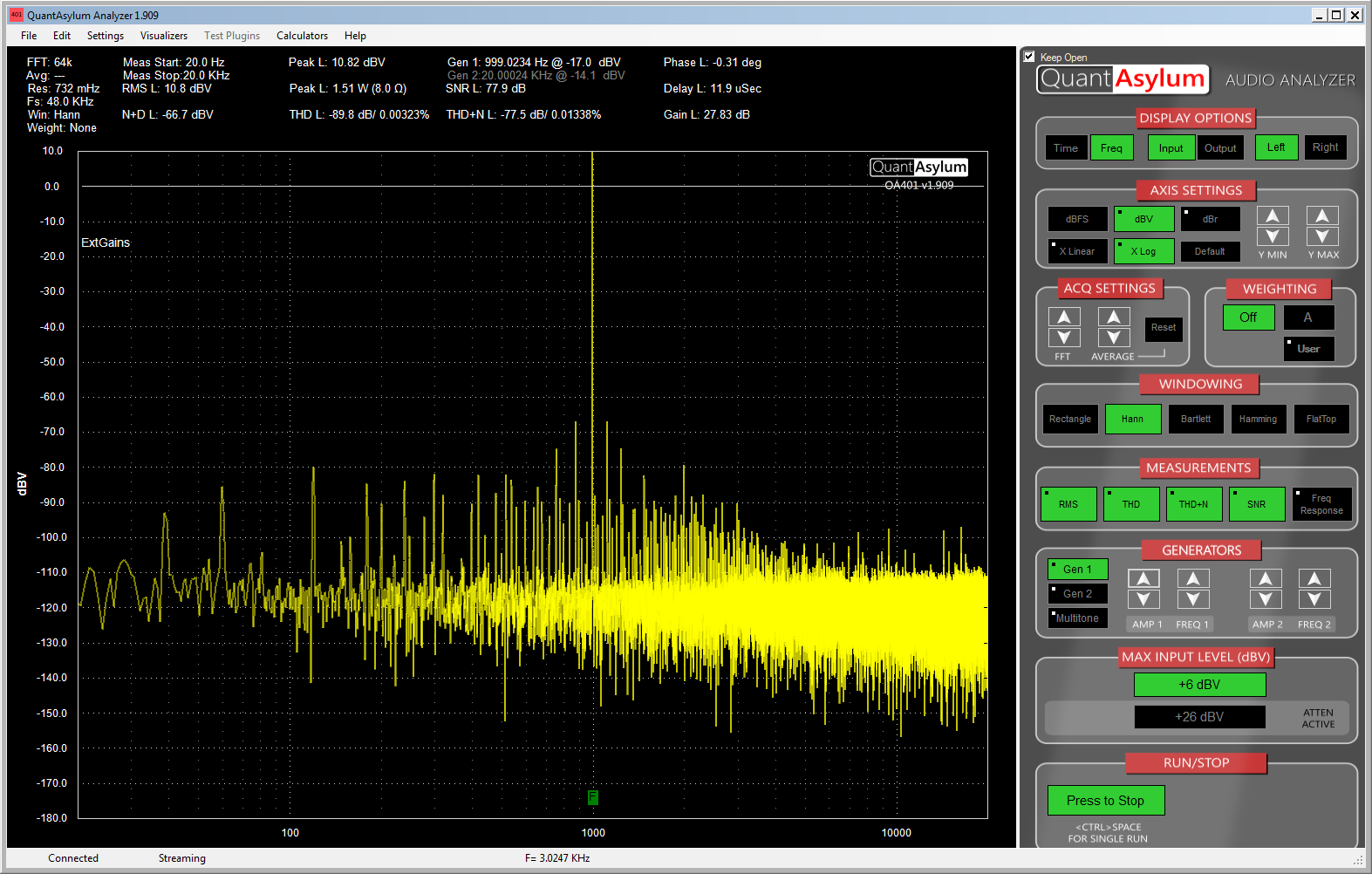The width and height of the screenshot is (1372, 874).
Task: Increase Y MAX with up arrow
Action: point(1322,216)
